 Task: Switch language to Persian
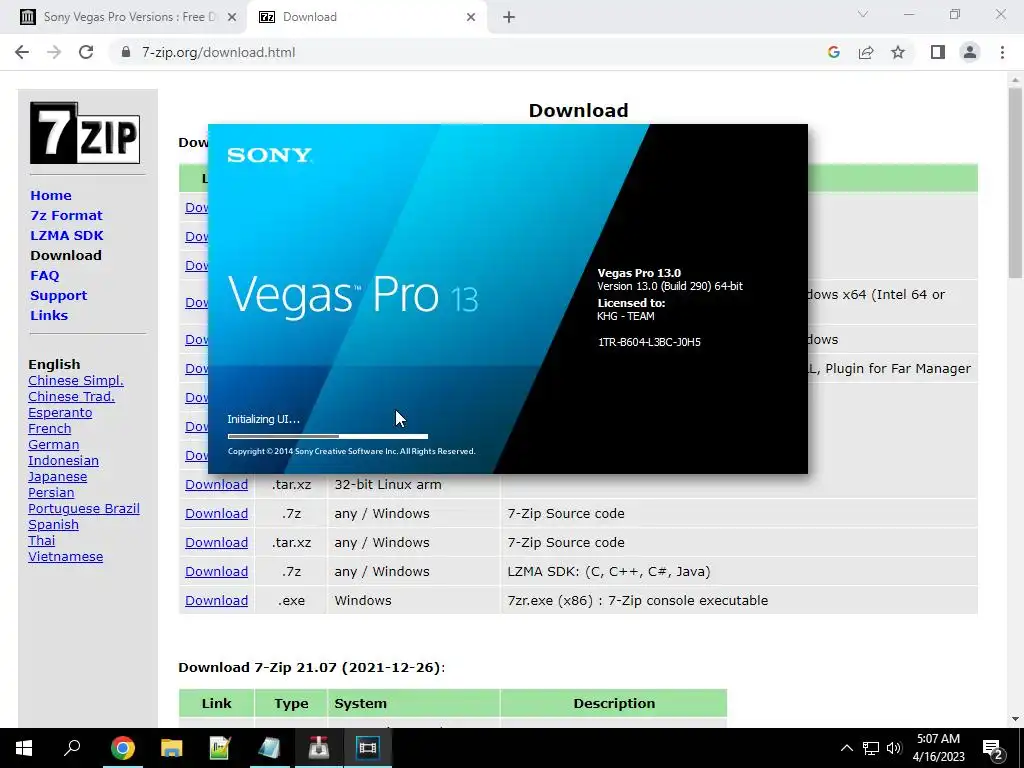pos(51,492)
